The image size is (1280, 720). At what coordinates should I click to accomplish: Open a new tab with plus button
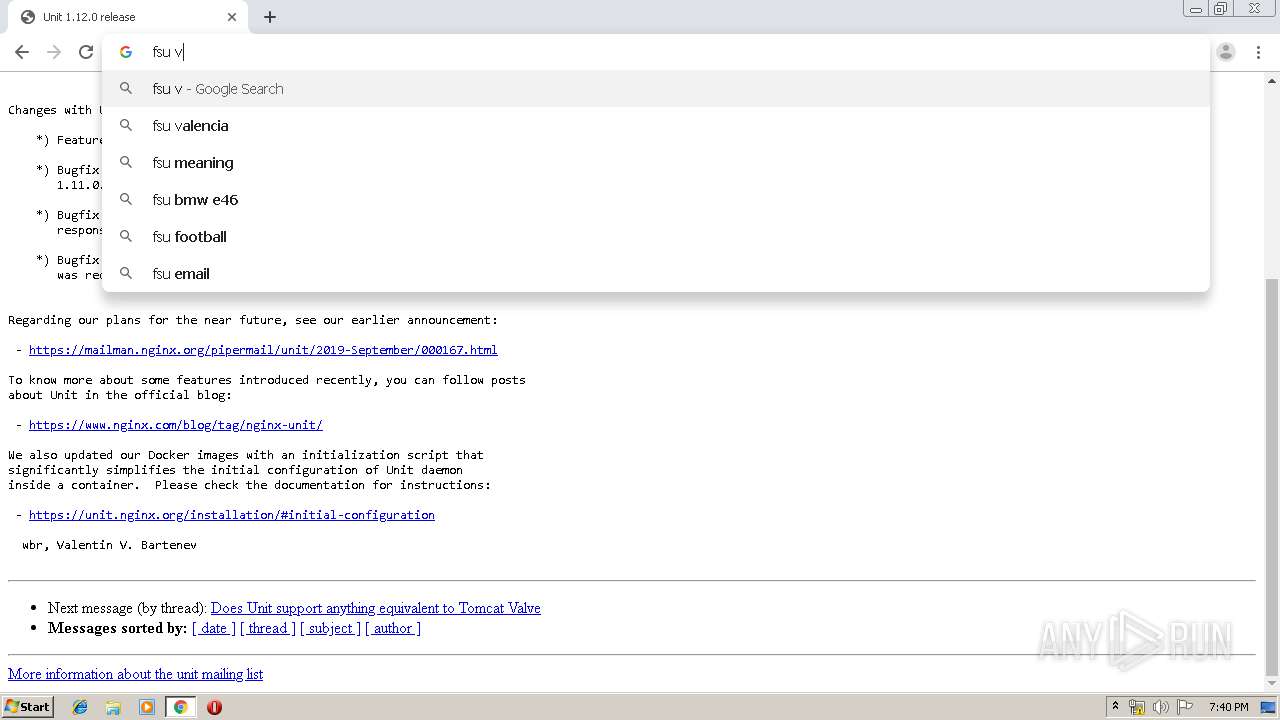click(x=270, y=17)
